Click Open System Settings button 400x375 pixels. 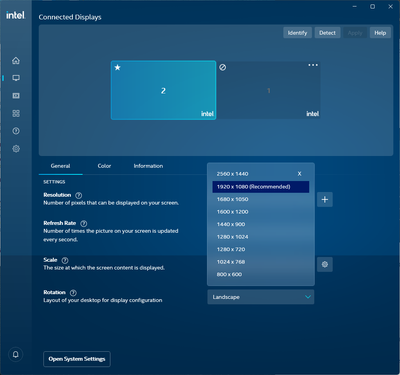click(77, 359)
